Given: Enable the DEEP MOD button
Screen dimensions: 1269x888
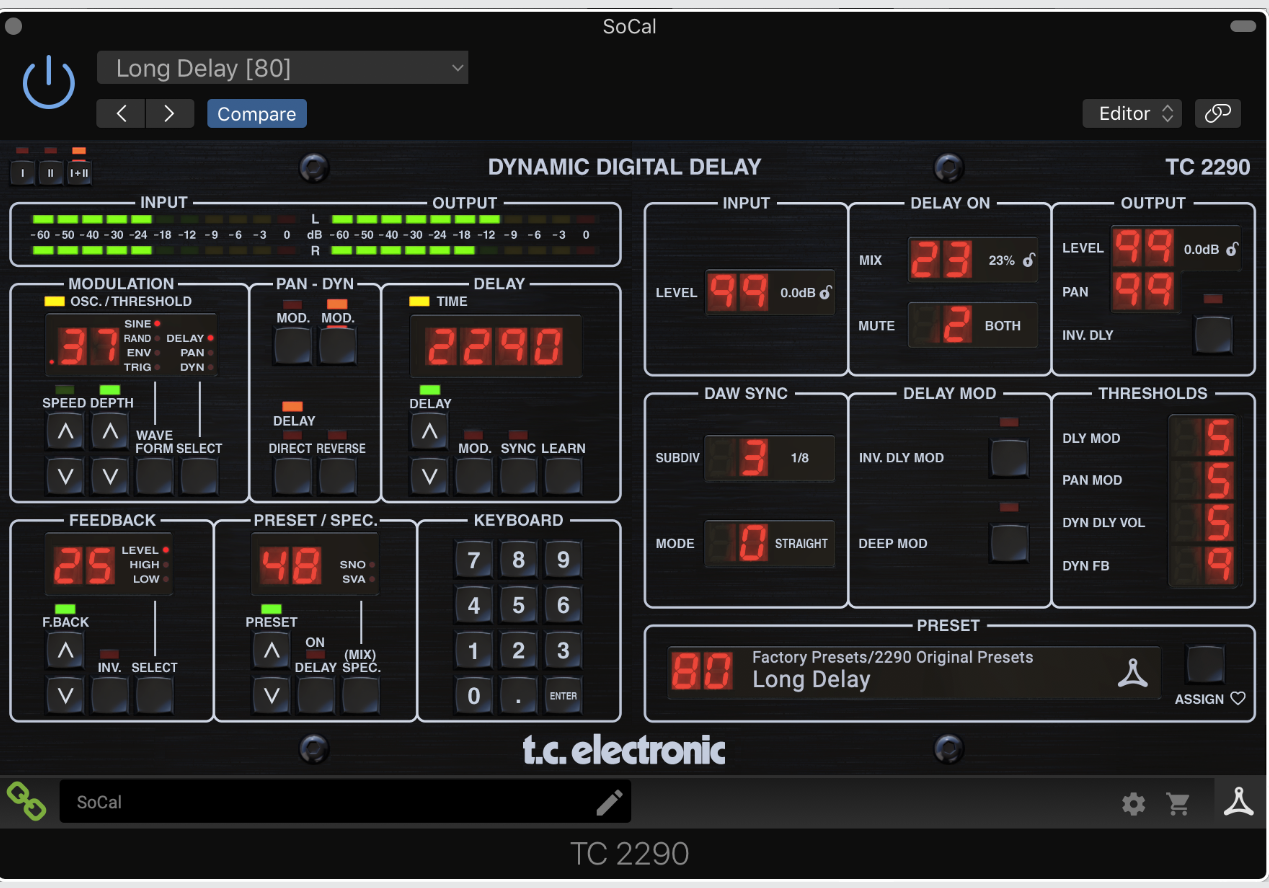Looking at the screenshot, I should click(x=1009, y=544).
